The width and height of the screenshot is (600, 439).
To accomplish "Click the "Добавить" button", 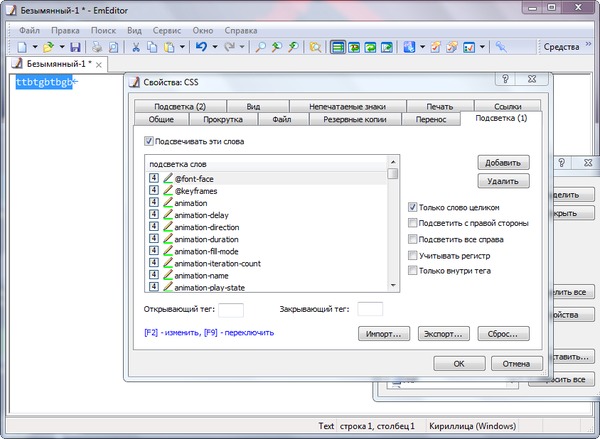I will point(502,162).
